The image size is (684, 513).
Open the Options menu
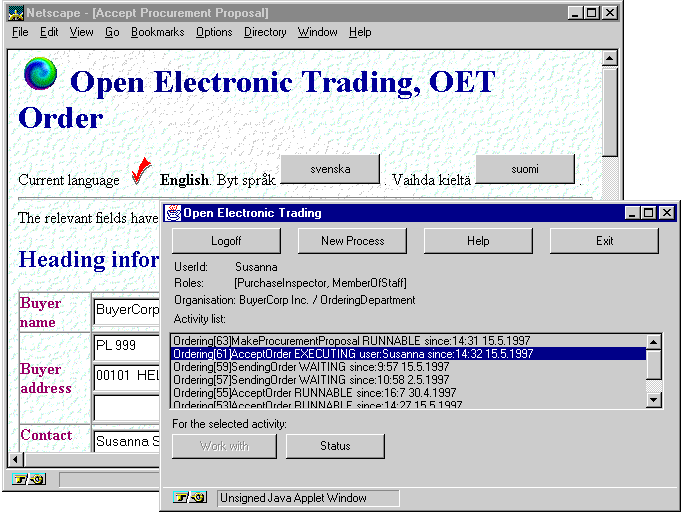pos(214,32)
